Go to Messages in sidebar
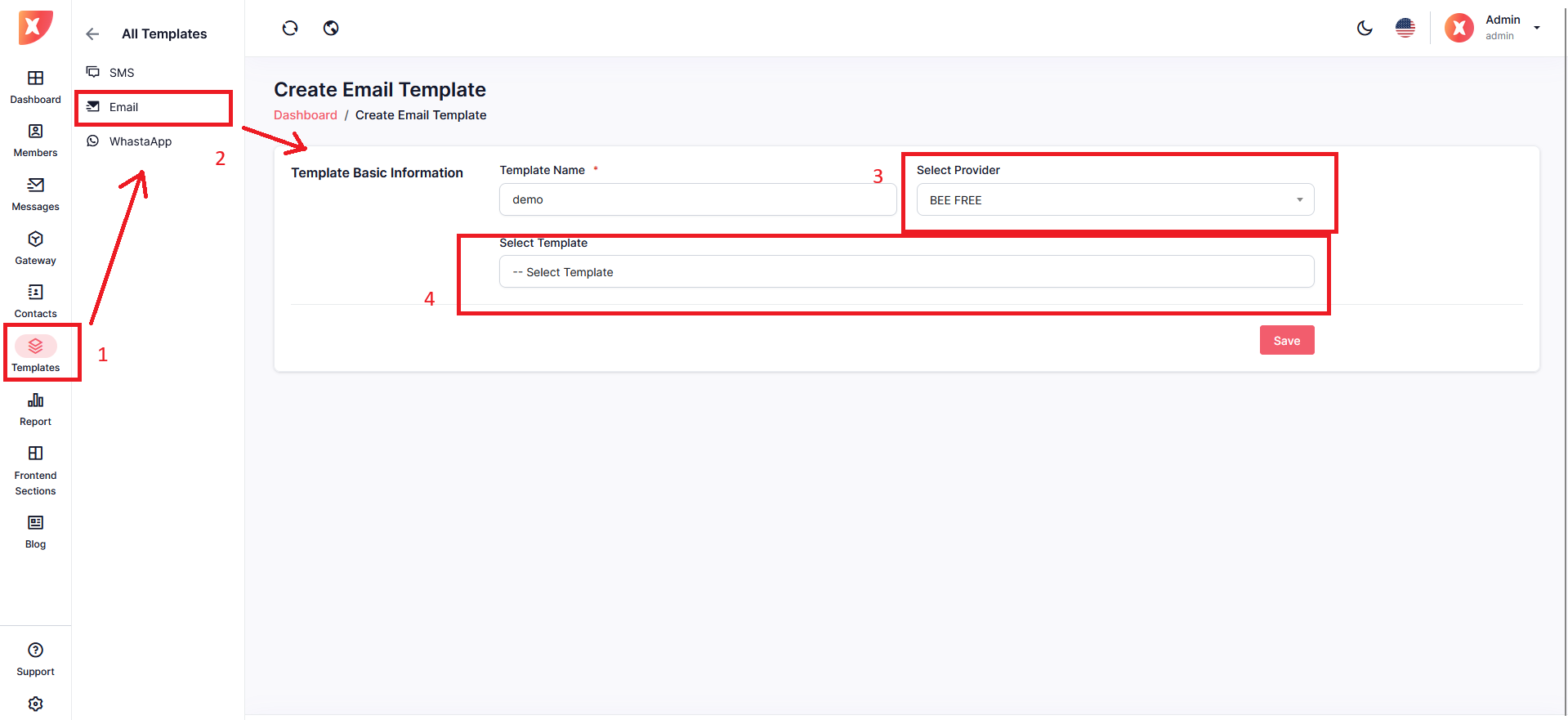This screenshot has height=720, width=1568. (x=35, y=195)
